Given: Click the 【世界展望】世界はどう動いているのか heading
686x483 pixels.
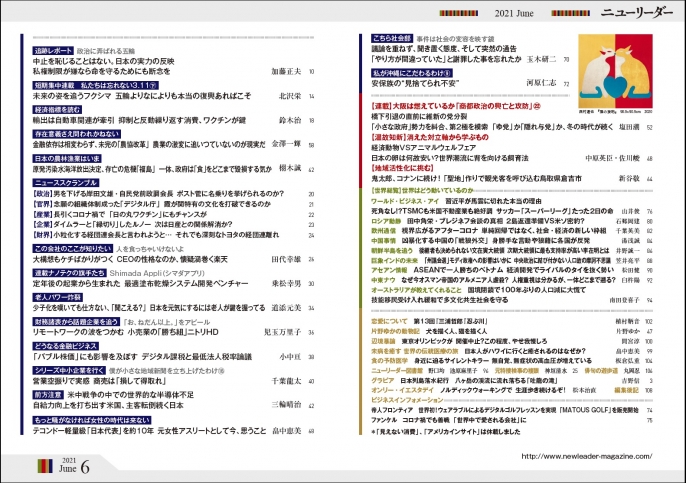Looking at the screenshot, I should point(415,217).
